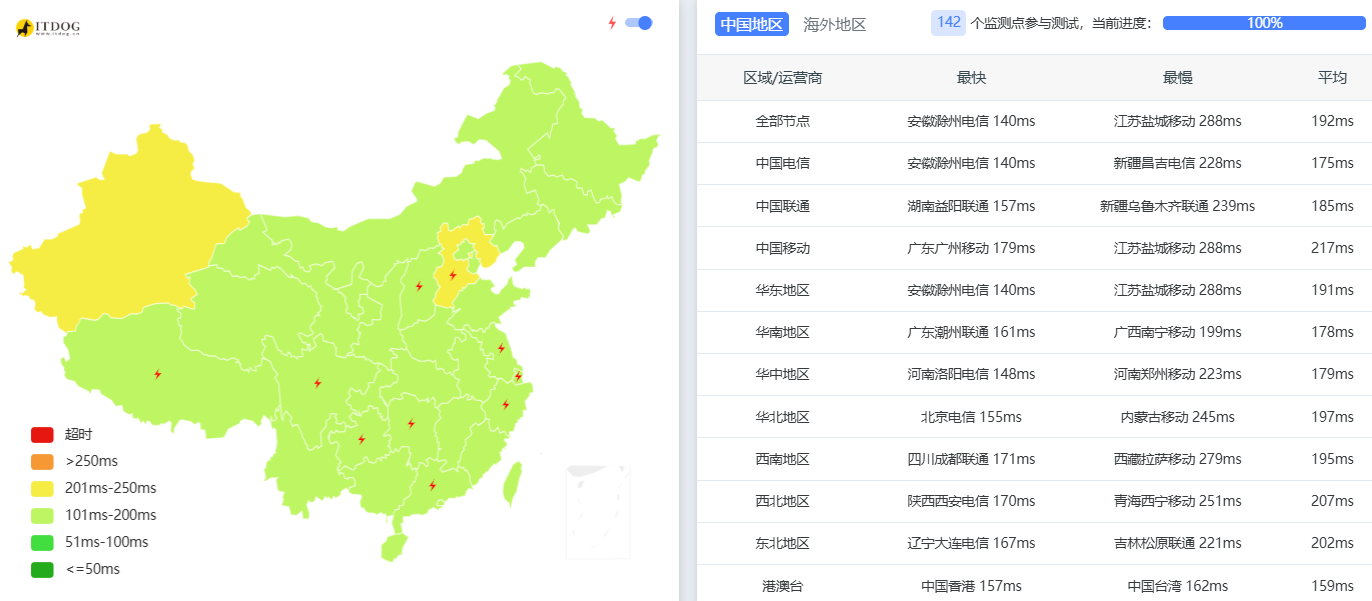Click Hainan island on the map
The image size is (1372, 601).
coord(394,546)
